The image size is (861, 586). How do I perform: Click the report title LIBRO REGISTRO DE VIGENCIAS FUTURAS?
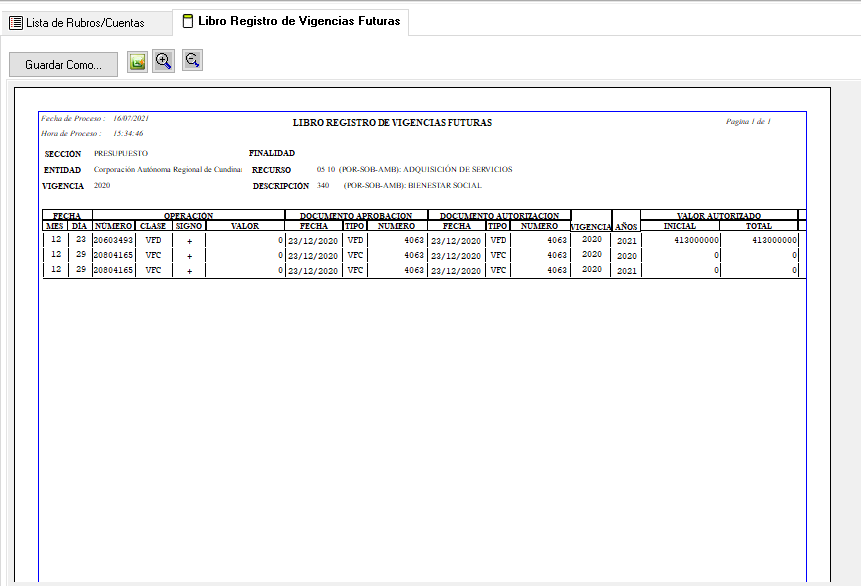click(x=392, y=123)
